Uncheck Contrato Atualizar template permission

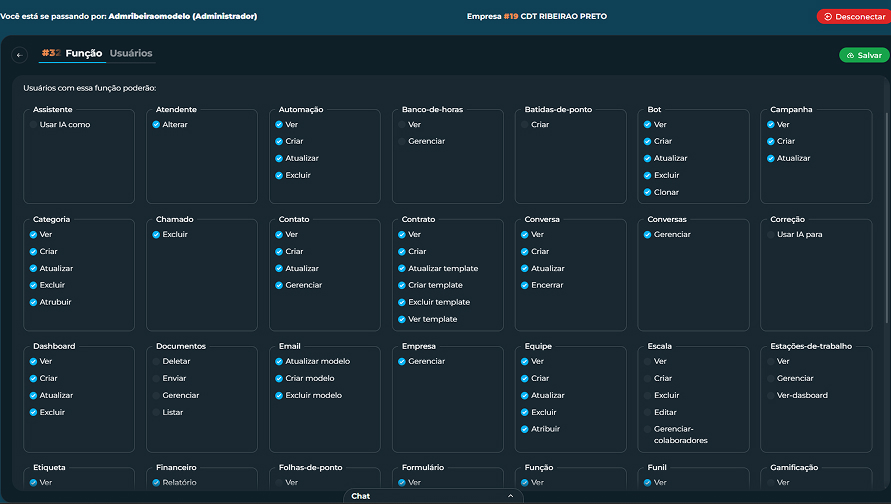point(402,269)
